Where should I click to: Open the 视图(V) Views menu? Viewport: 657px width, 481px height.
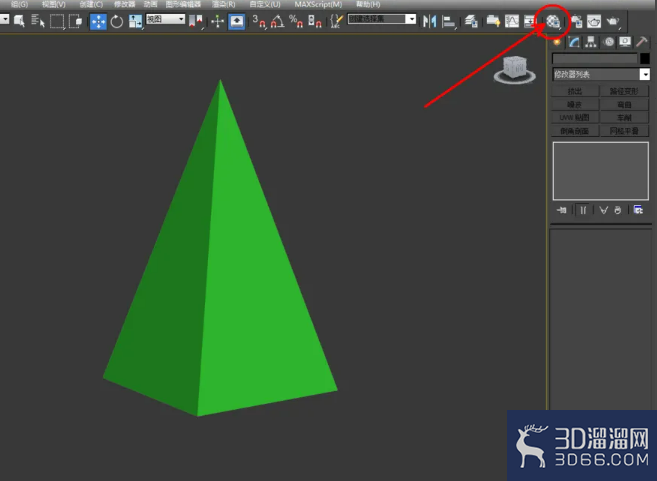click(54, 5)
